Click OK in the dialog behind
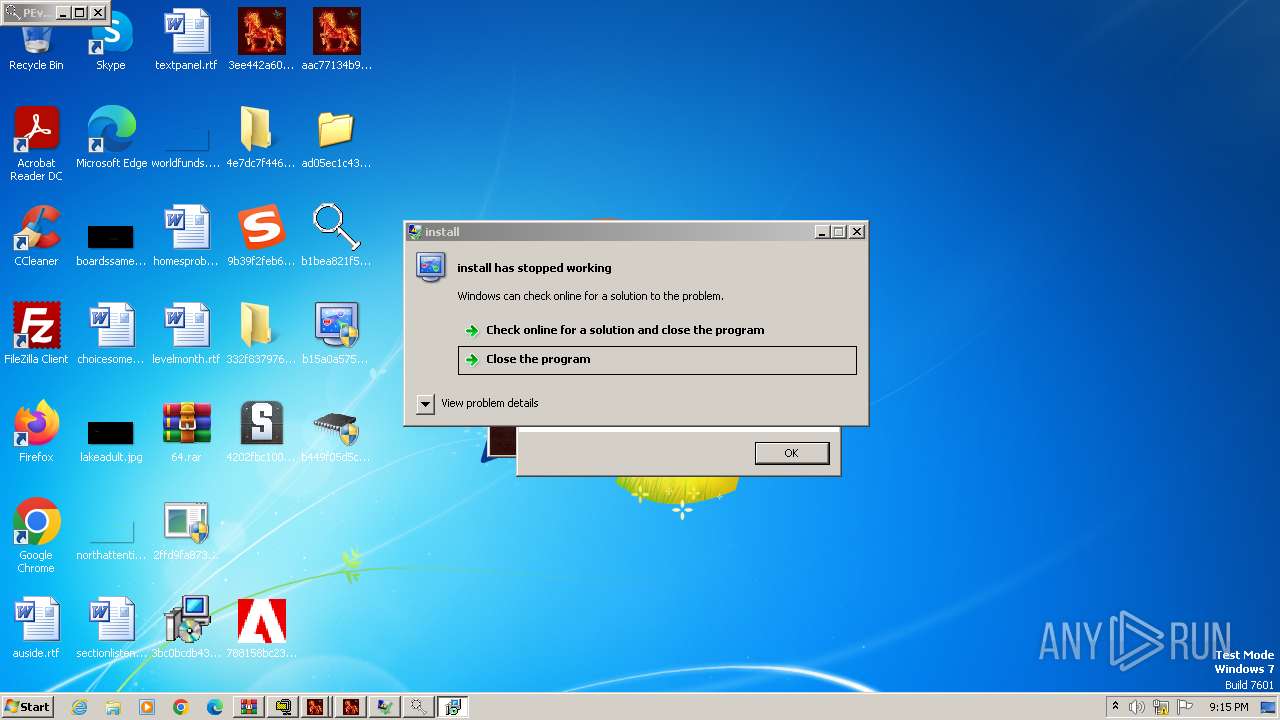 792,453
